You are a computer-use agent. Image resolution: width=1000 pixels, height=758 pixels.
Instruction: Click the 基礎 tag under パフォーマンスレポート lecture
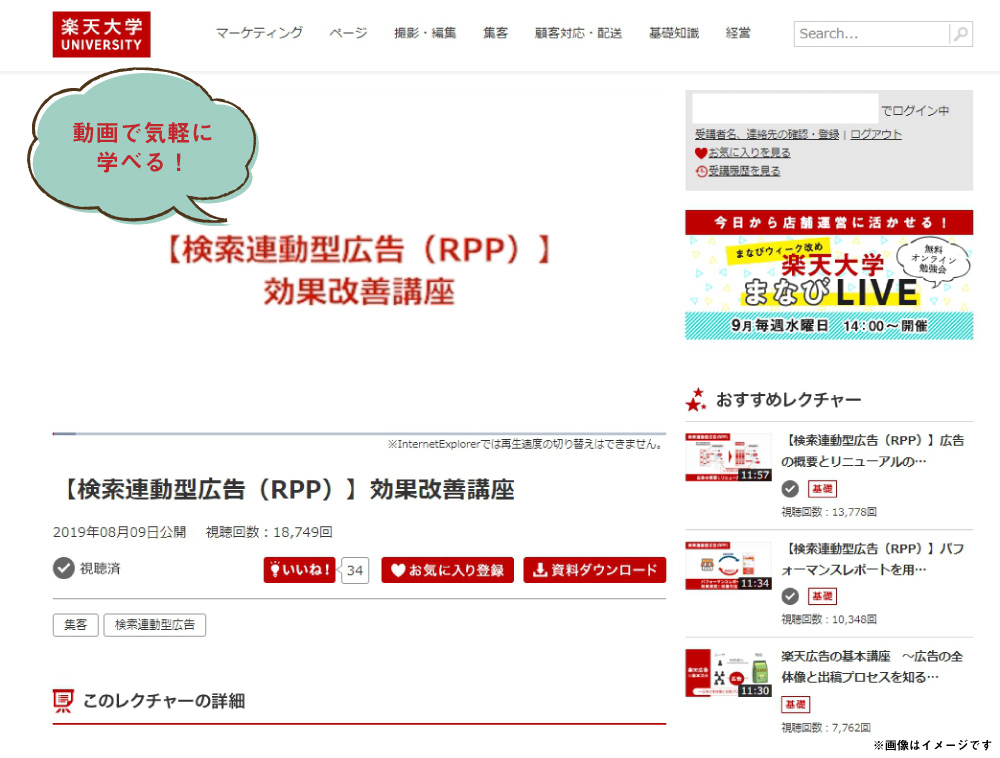(823, 597)
